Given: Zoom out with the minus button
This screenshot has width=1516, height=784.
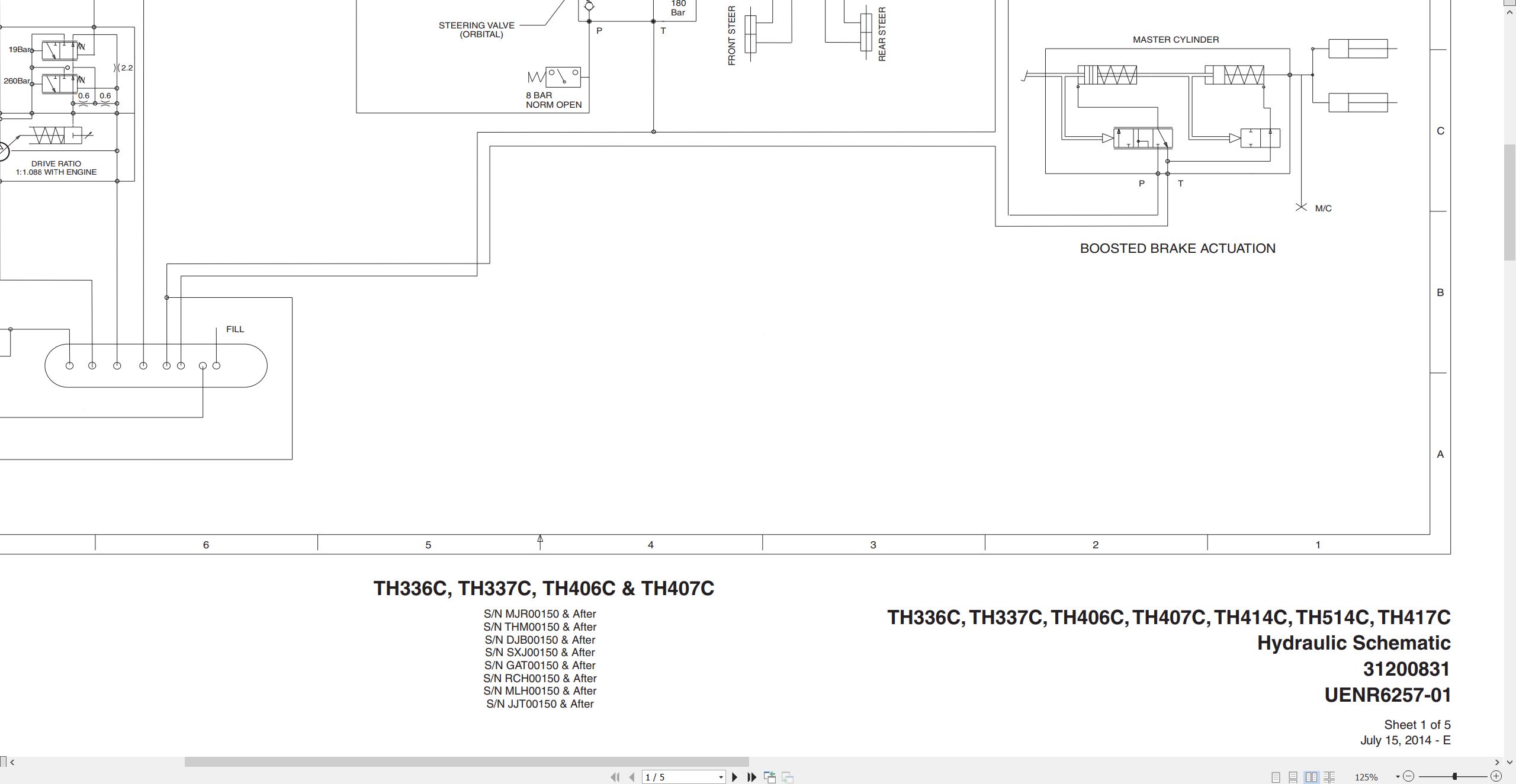Looking at the screenshot, I should click(x=1408, y=776).
